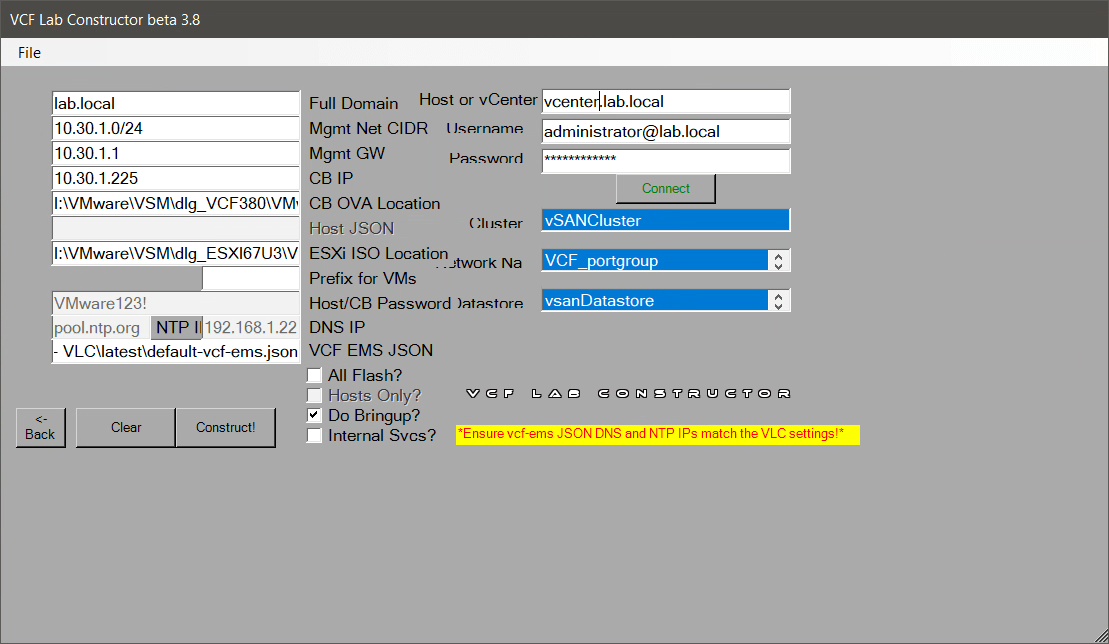Click the DNS IP field 192.168.1.22

(x=251, y=328)
